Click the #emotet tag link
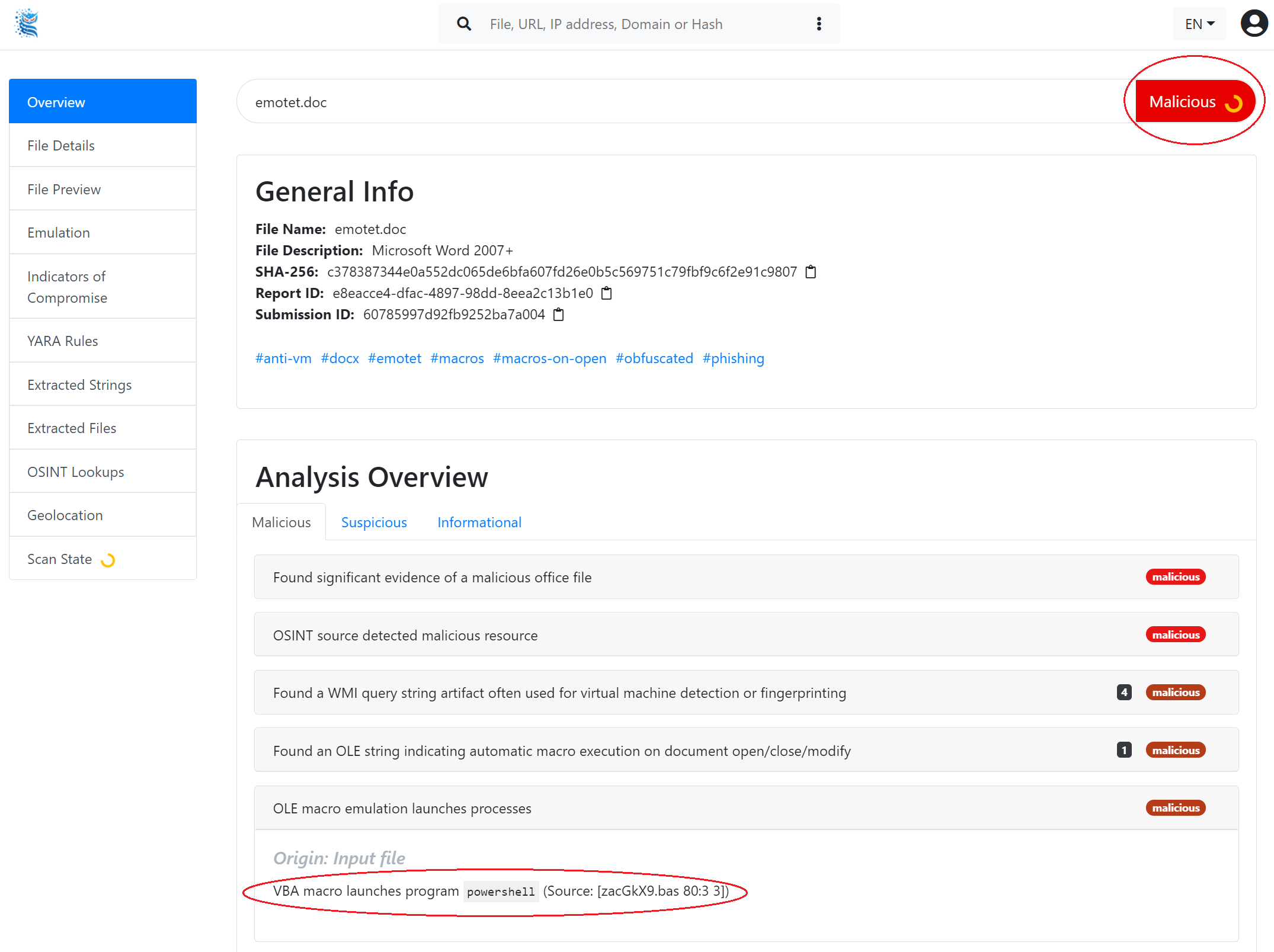Screen dimensions: 1274x952 [x=395, y=358]
